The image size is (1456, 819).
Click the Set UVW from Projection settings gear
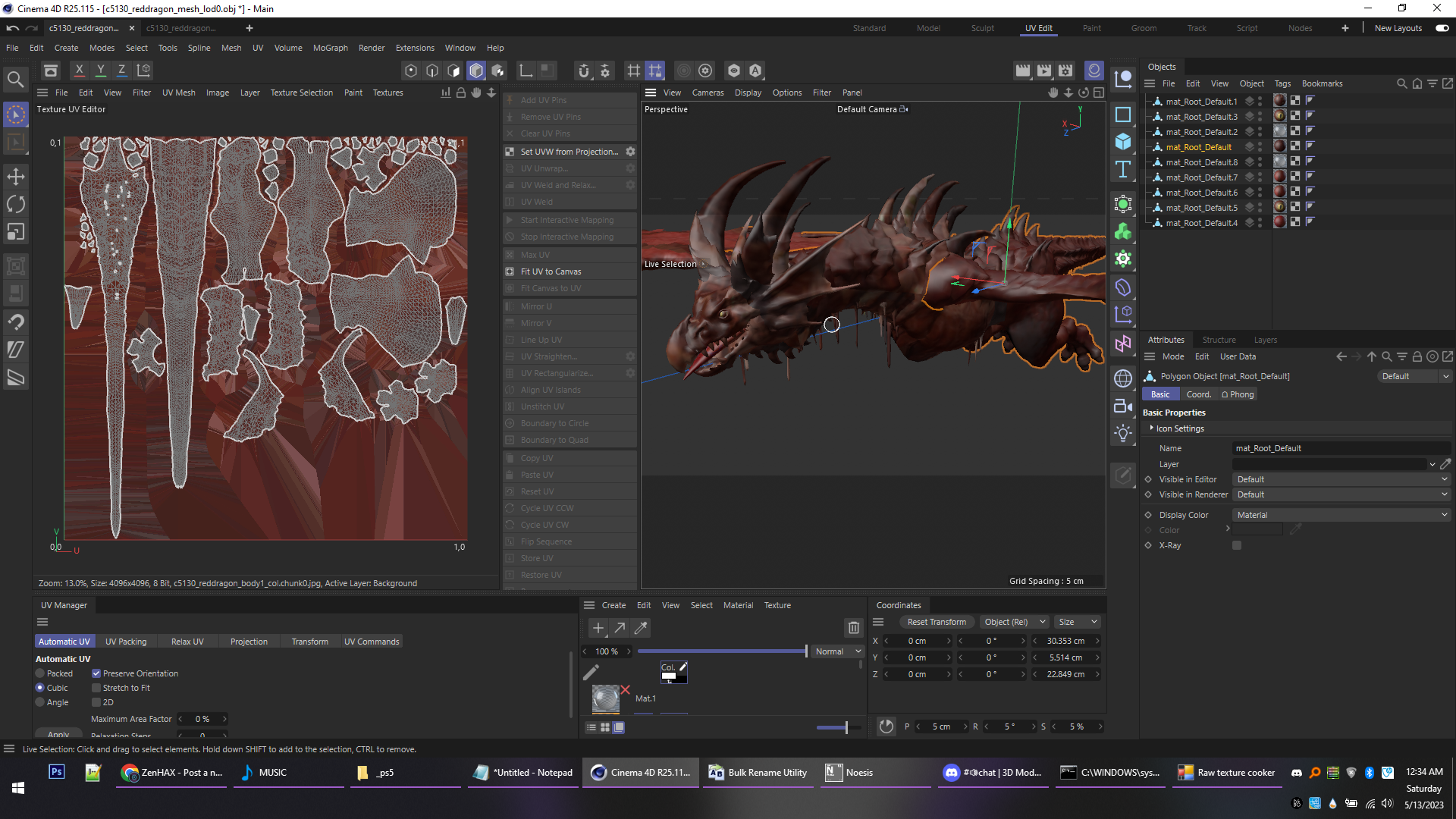pos(630,152)
